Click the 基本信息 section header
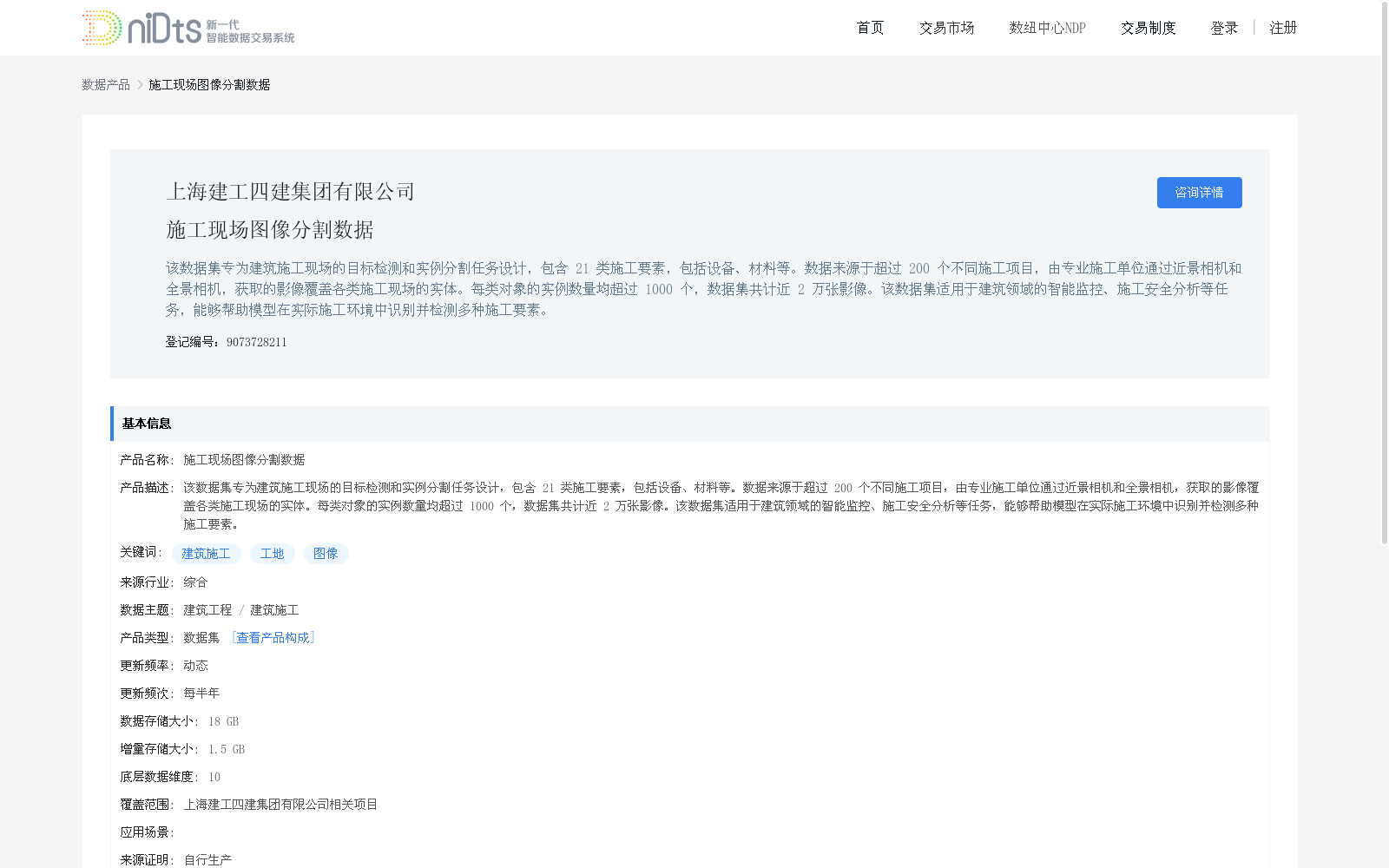Screen dimensions: 1389x868 690,424
